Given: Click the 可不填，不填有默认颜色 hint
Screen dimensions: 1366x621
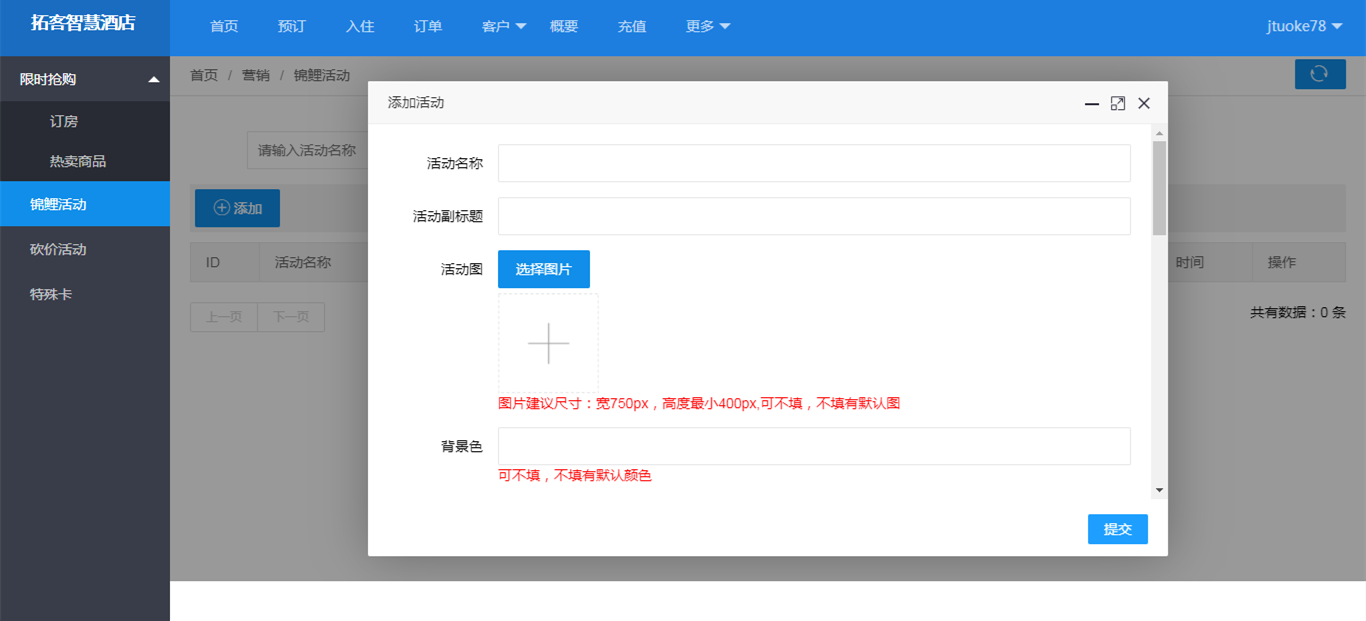Looking at the screenshot, I should coord(575,475).
